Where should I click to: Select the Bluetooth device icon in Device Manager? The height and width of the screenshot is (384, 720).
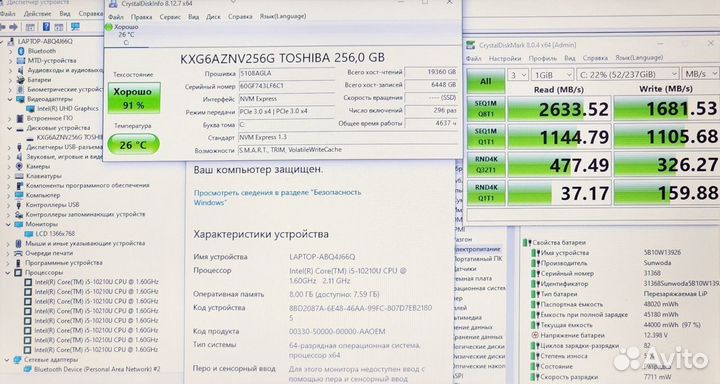click(x=21, y=51)
